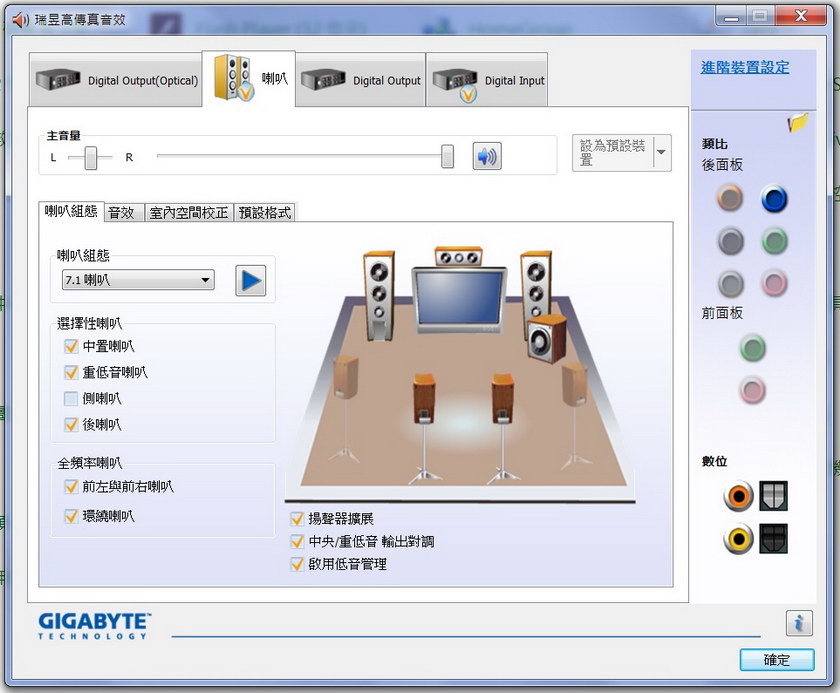Image resolution: width=840 pixels, height=693 pixels.
Task: Click the L/R balance slider handle
Action: tap(91, 157)
